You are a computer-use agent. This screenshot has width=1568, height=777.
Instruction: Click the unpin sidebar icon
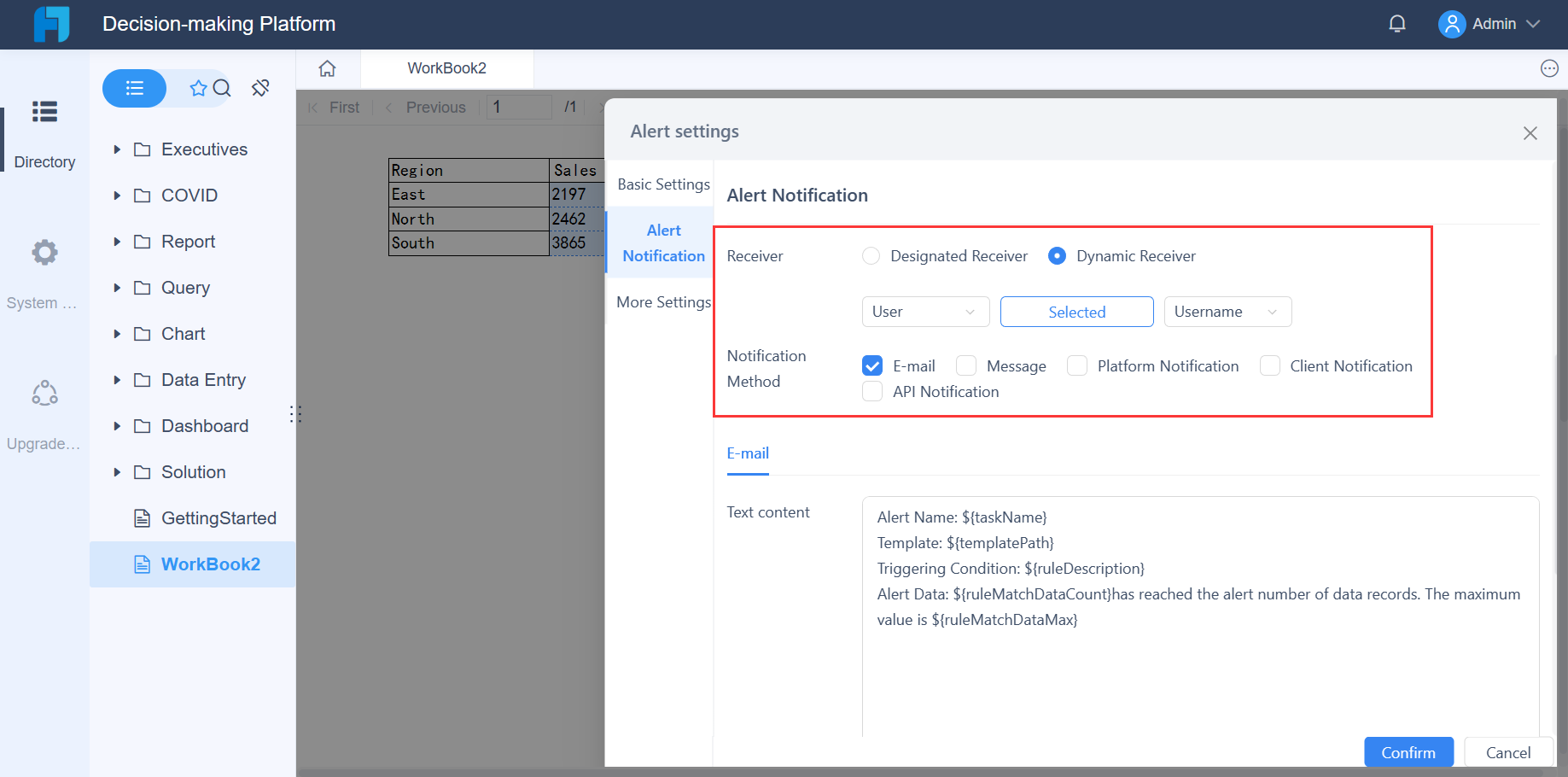tap(260, 87)
